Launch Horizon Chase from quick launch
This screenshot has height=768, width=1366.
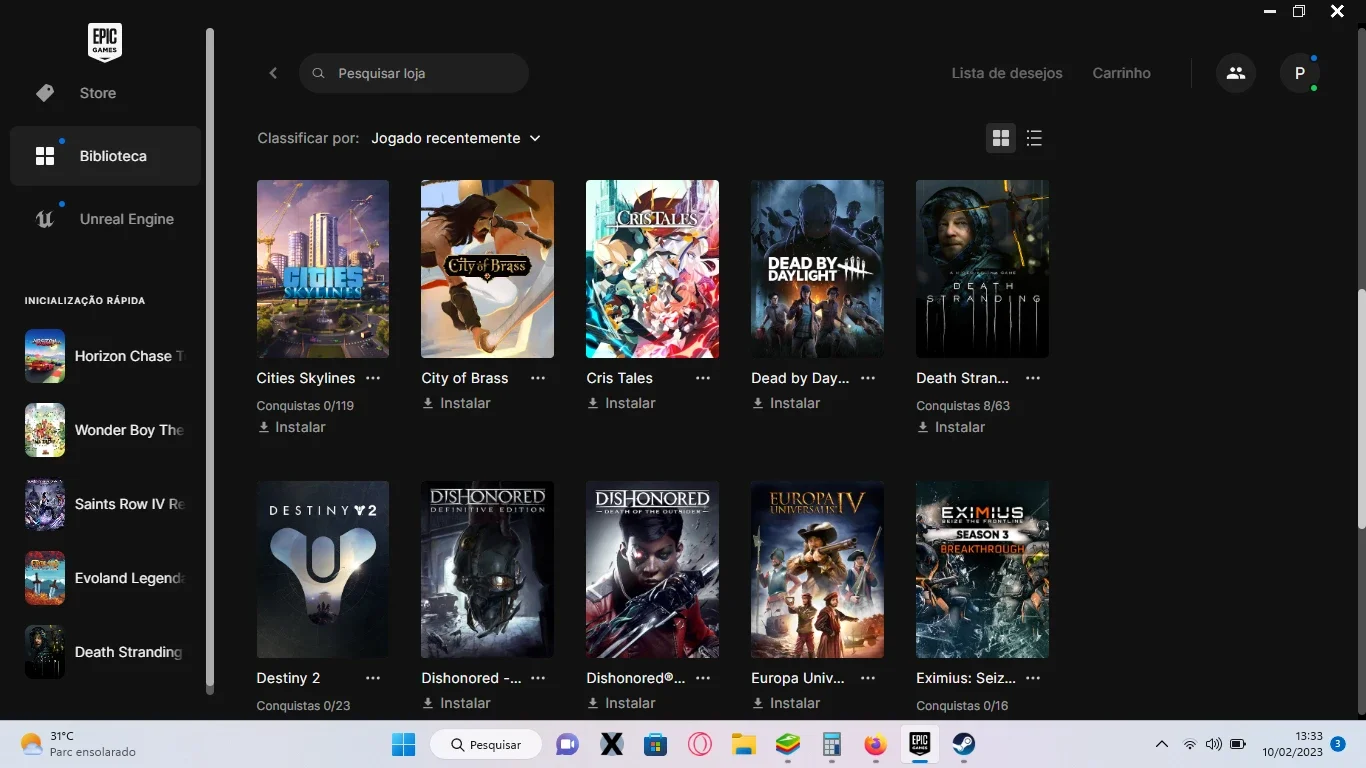click(105, 356)
